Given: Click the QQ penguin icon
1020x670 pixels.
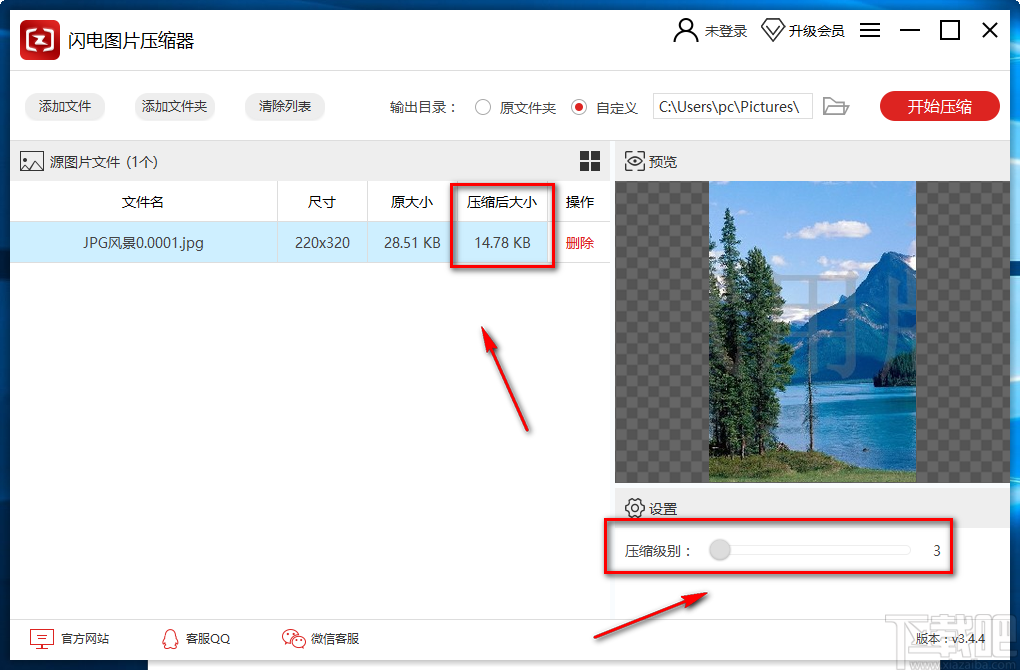Looking at the screenshot, I should tap(170, 639).
